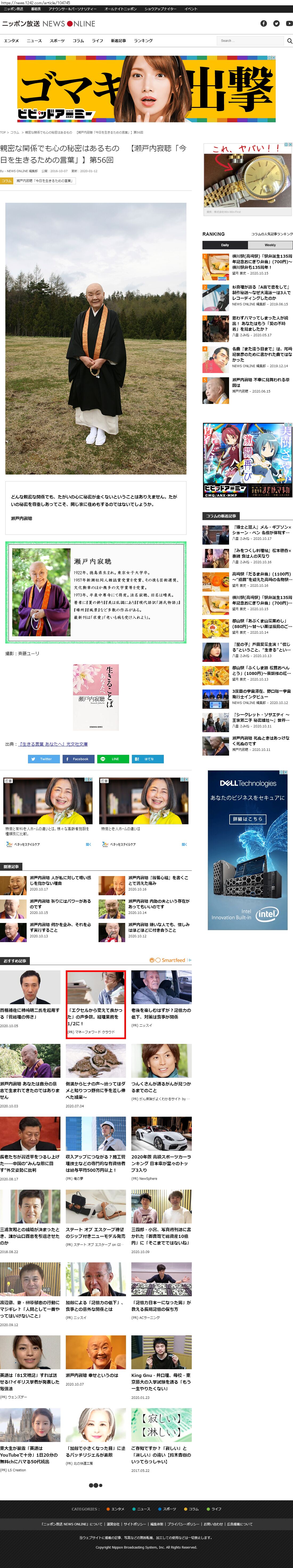This screenshot has width=293, height=1568.
Task: Open the ライフ navigation menu
Action: click(97, 41)
